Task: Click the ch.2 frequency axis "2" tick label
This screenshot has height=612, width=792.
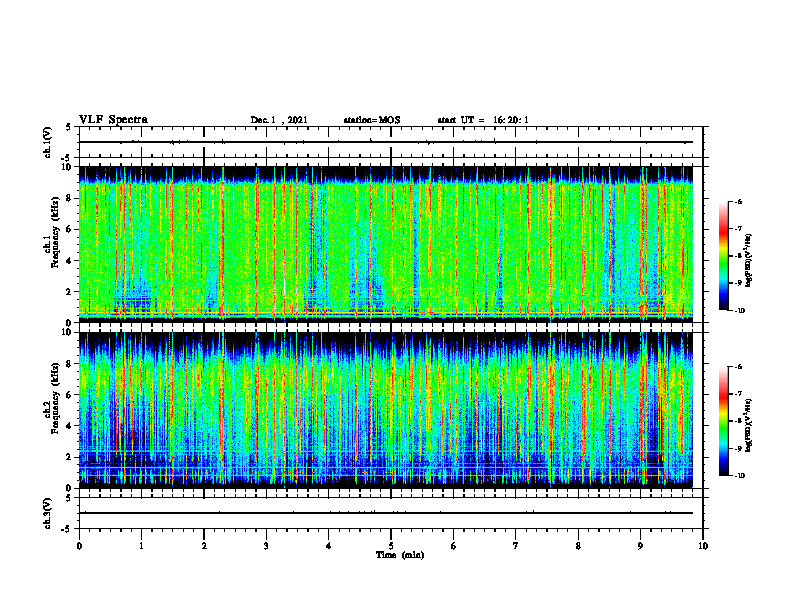Action: pyautogui.click(x=70, y=457)
